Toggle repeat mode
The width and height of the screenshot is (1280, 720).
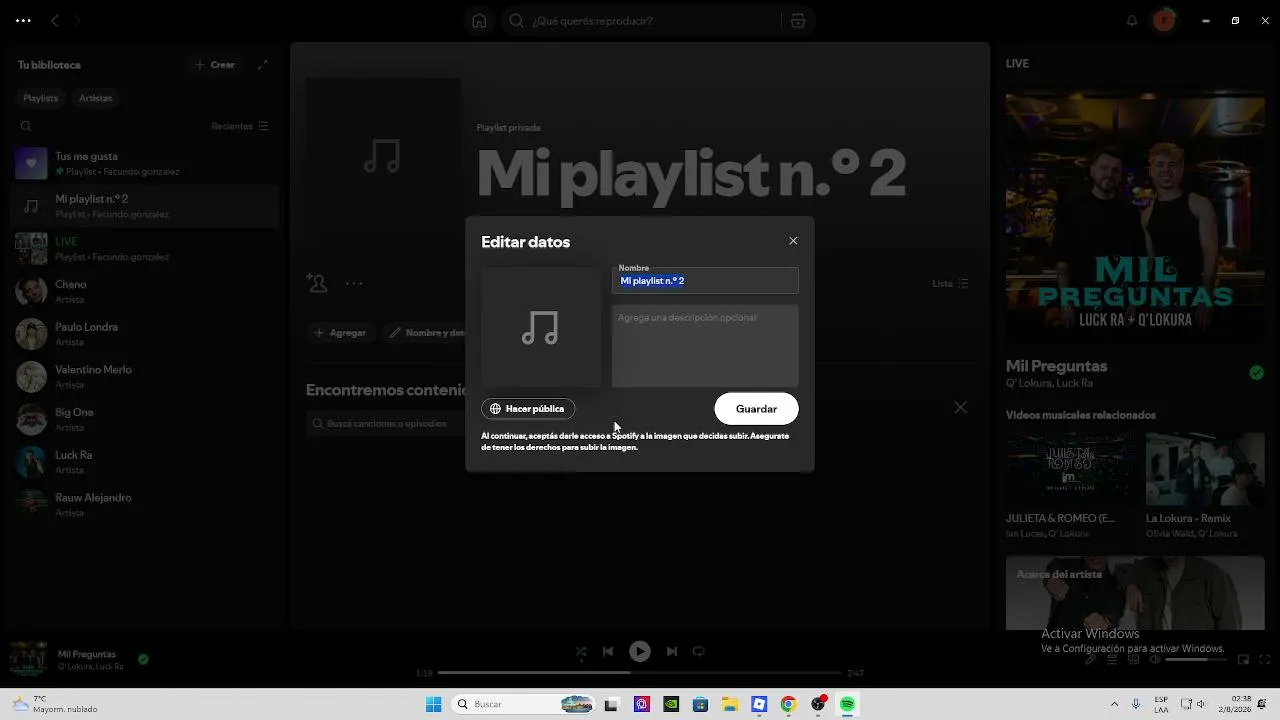(699, 652)
